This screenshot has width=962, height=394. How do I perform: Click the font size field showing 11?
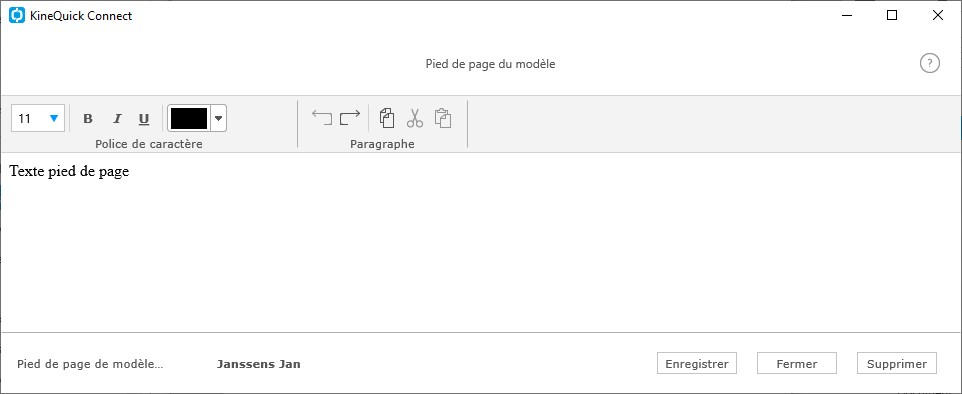pos(37,118)
